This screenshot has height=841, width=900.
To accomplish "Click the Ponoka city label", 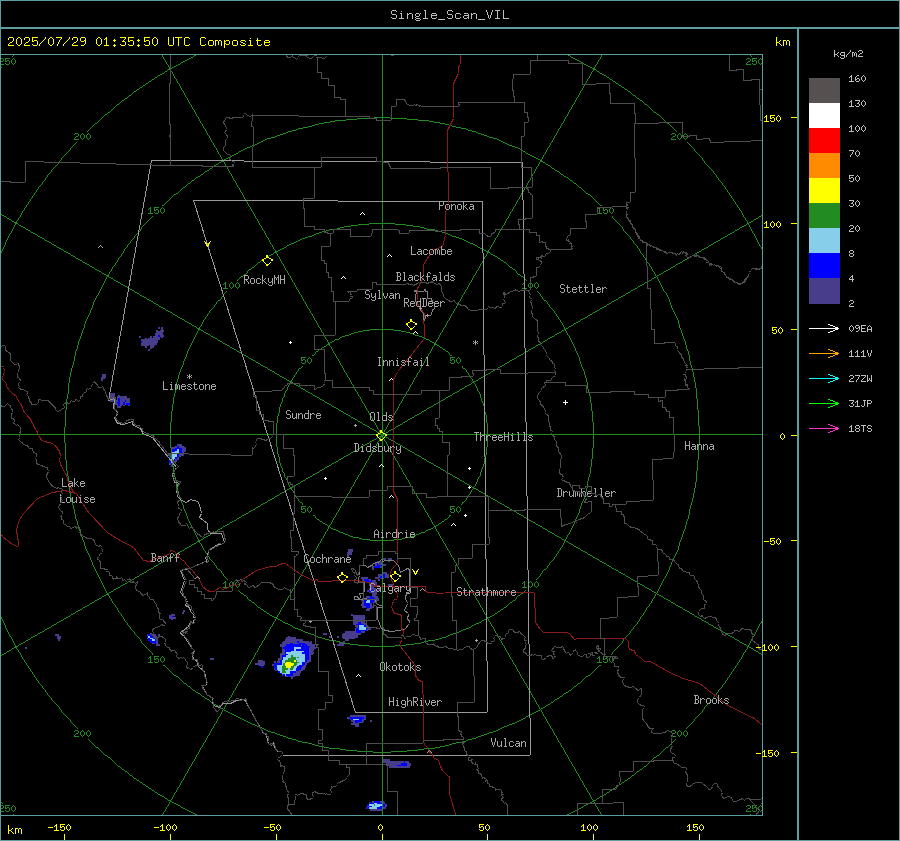I will [x=456, y=206].
